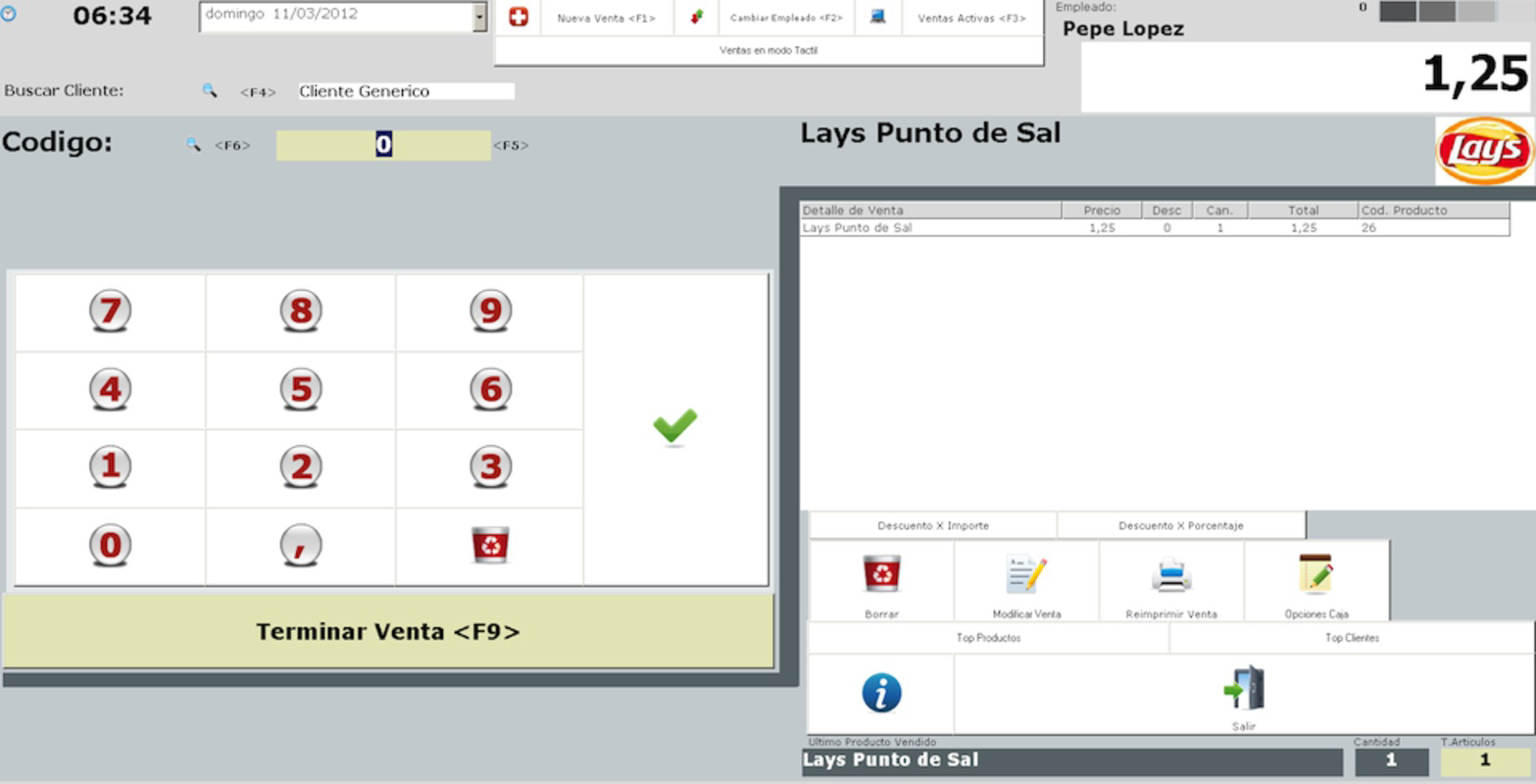
Task: Open Opciones Caja notebook icon
Action: [1315, 574]
